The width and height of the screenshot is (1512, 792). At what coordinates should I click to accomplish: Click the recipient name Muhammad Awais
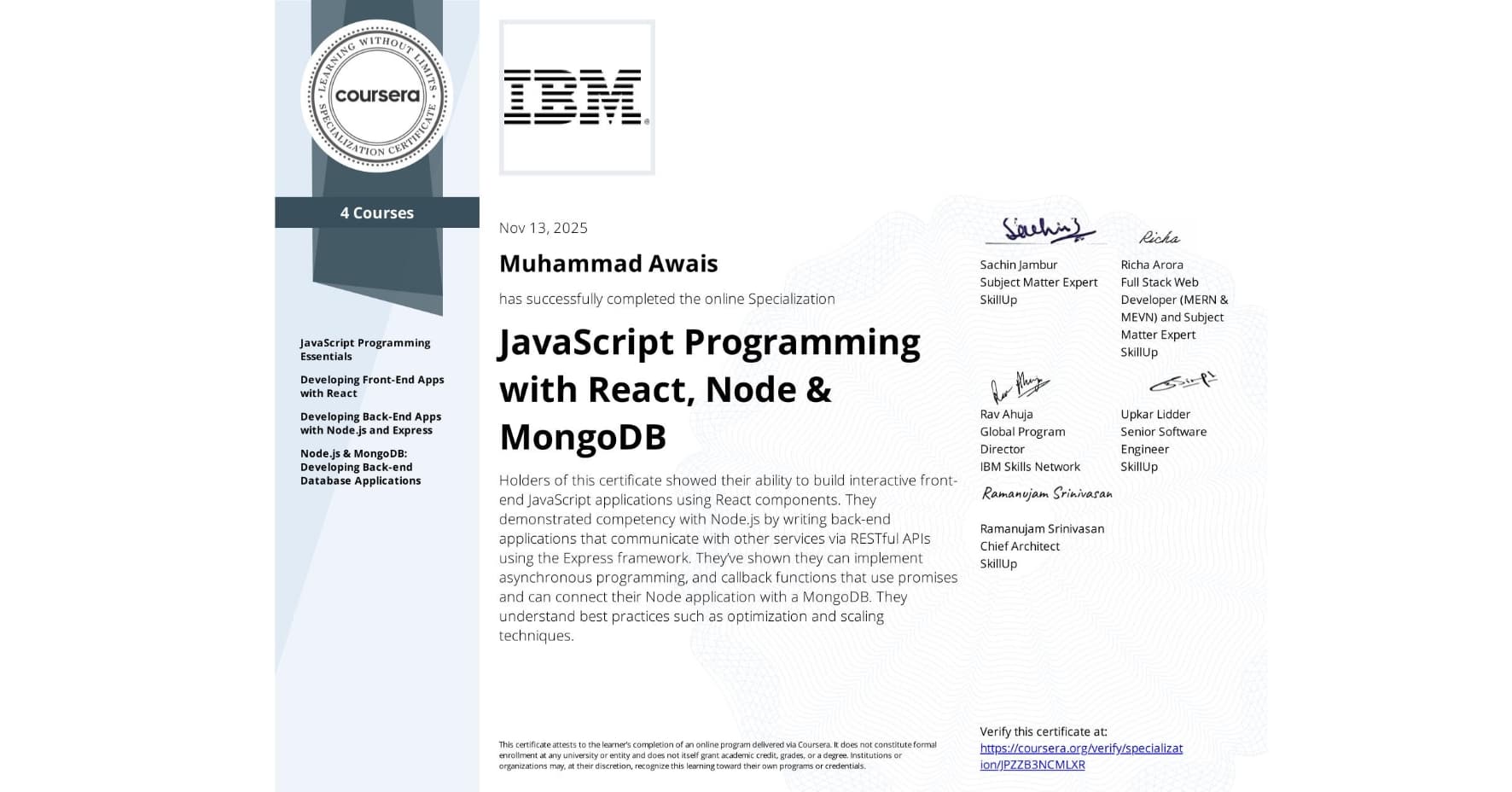[x=608, y=264]
